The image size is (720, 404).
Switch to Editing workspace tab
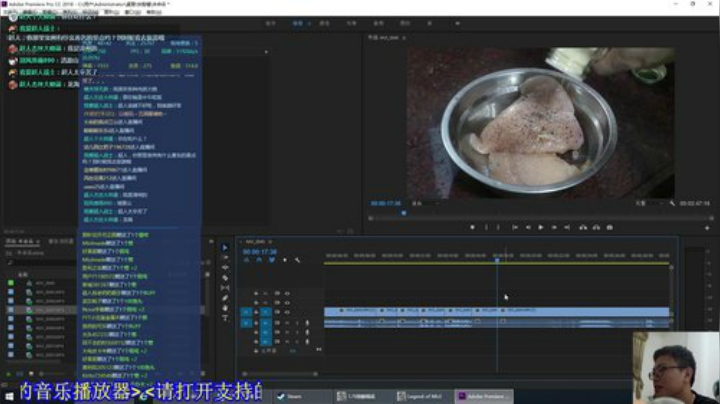pyautogui.click(x=298, y=23)
